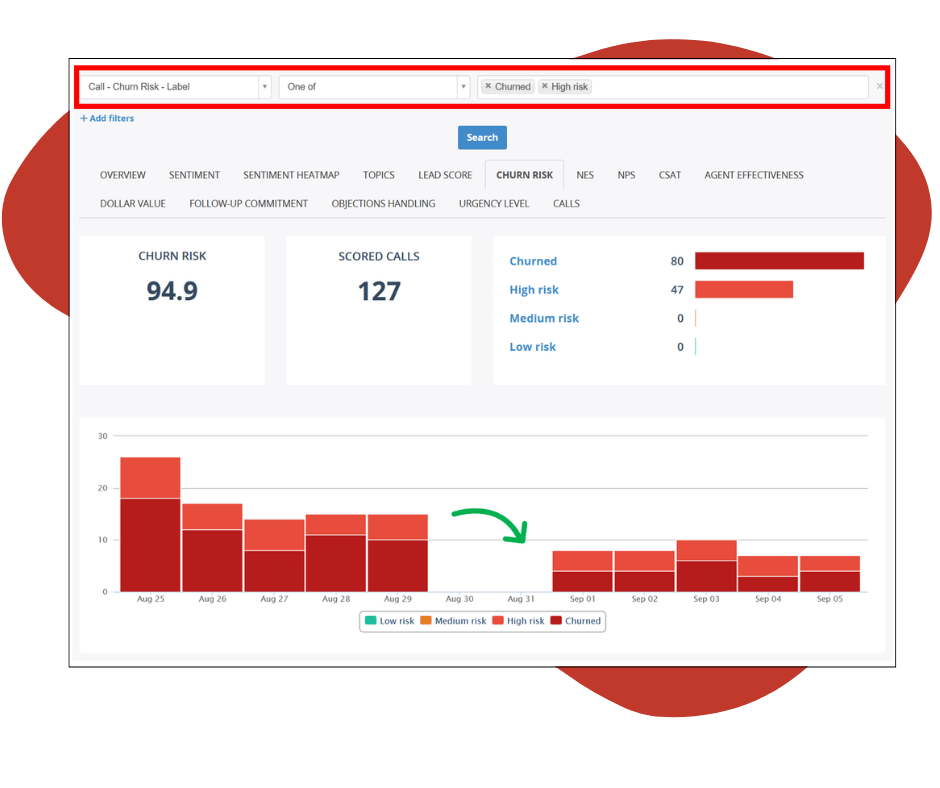Viewport: 940px width, 788px height.
Task: Open the Agent Effectiveness tab
Action: click(753, 175)
